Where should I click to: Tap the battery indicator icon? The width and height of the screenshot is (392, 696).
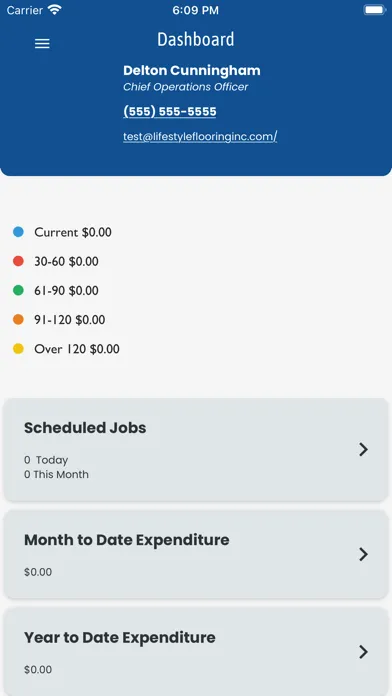coord(374,10)
